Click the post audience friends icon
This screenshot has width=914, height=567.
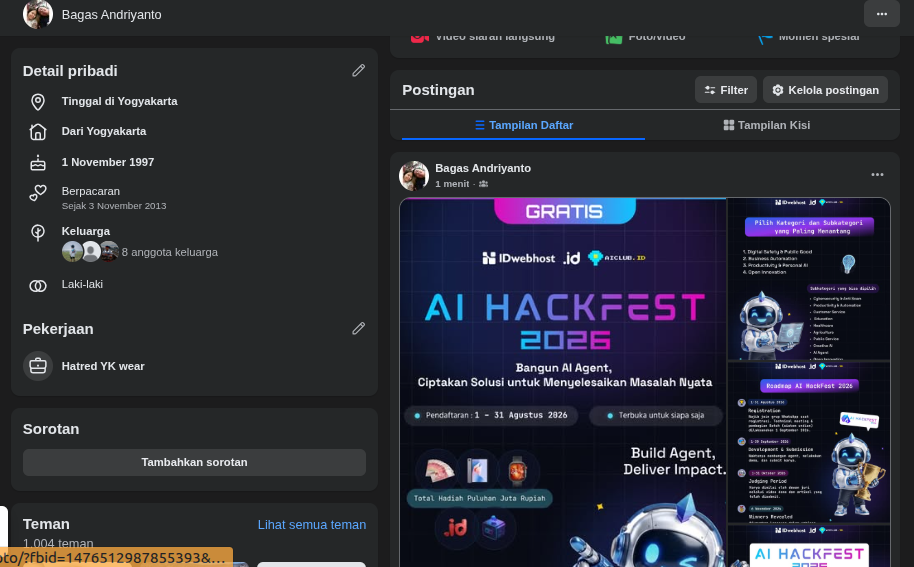click(483, 184)
